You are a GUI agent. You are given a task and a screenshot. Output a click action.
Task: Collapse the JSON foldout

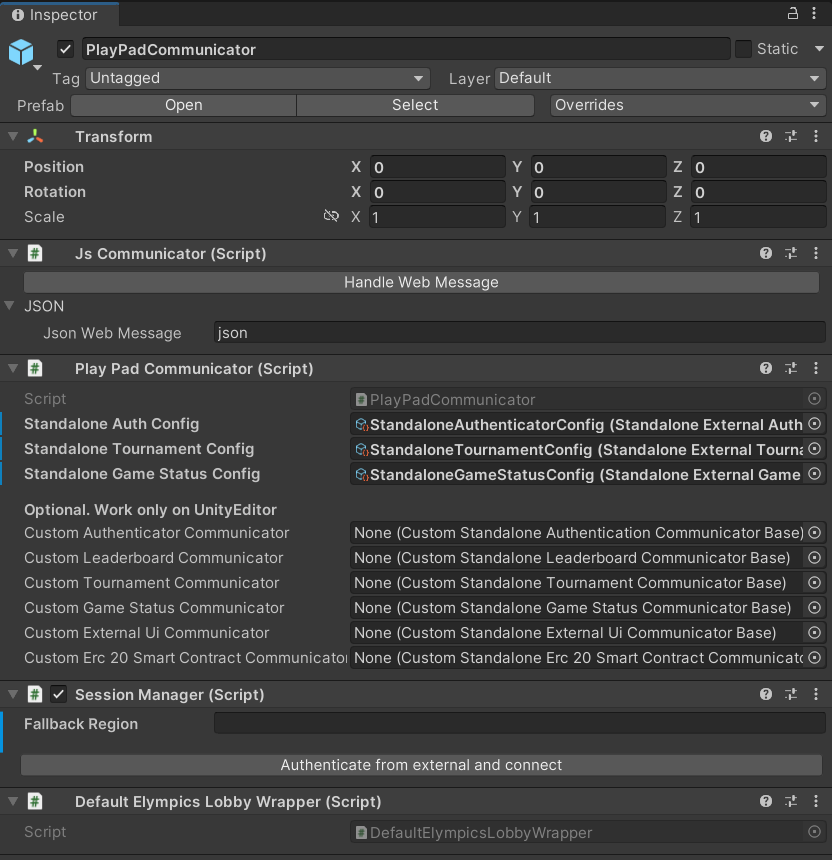point(9,305)
